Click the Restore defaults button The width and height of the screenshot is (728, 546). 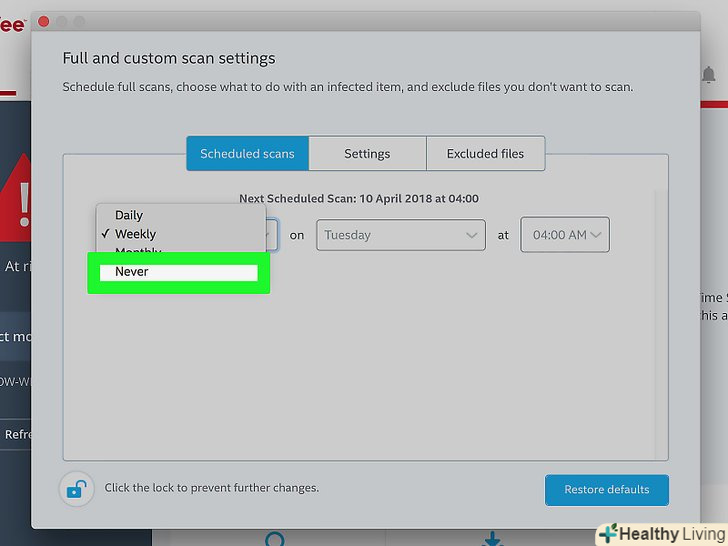tap(607, 490)
